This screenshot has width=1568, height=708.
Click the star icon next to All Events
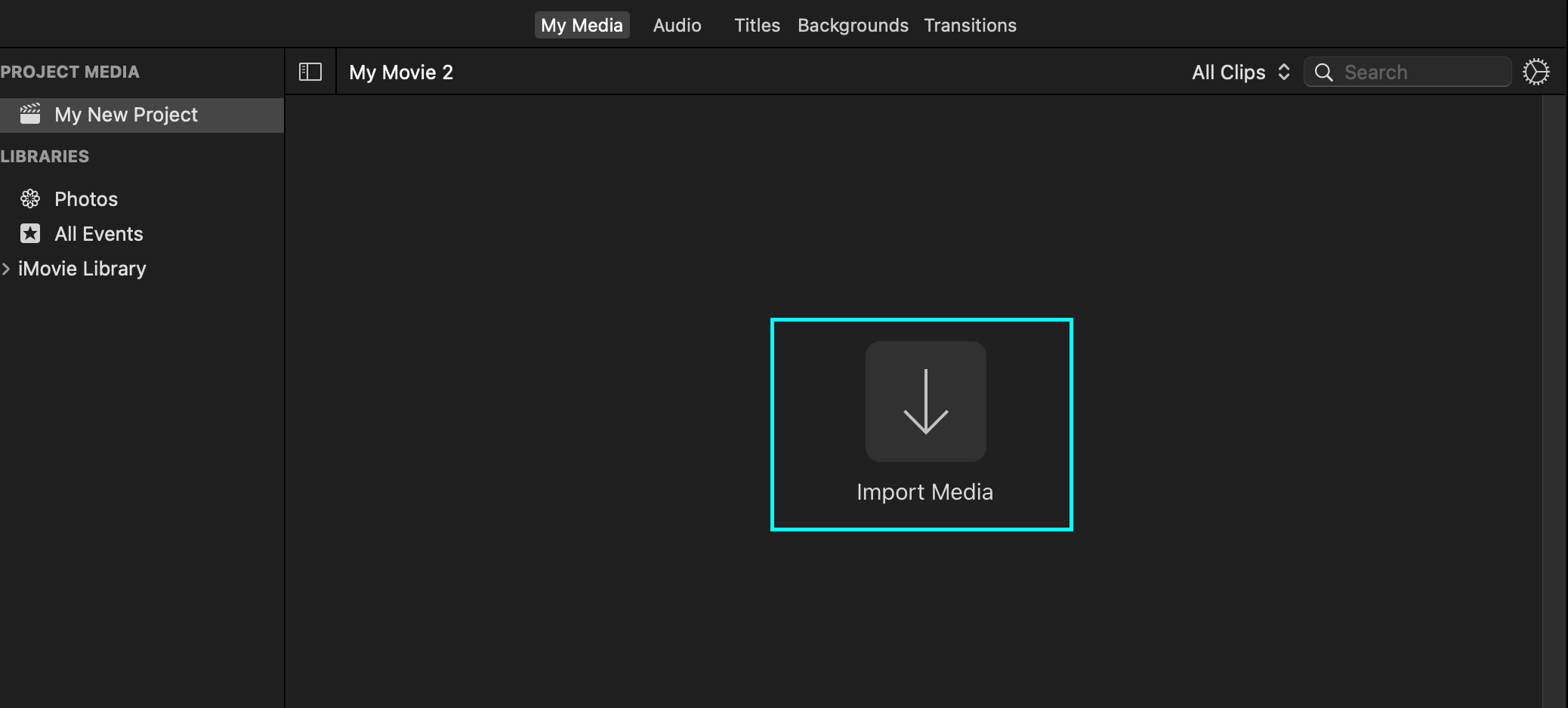click(x=30, y=233)
